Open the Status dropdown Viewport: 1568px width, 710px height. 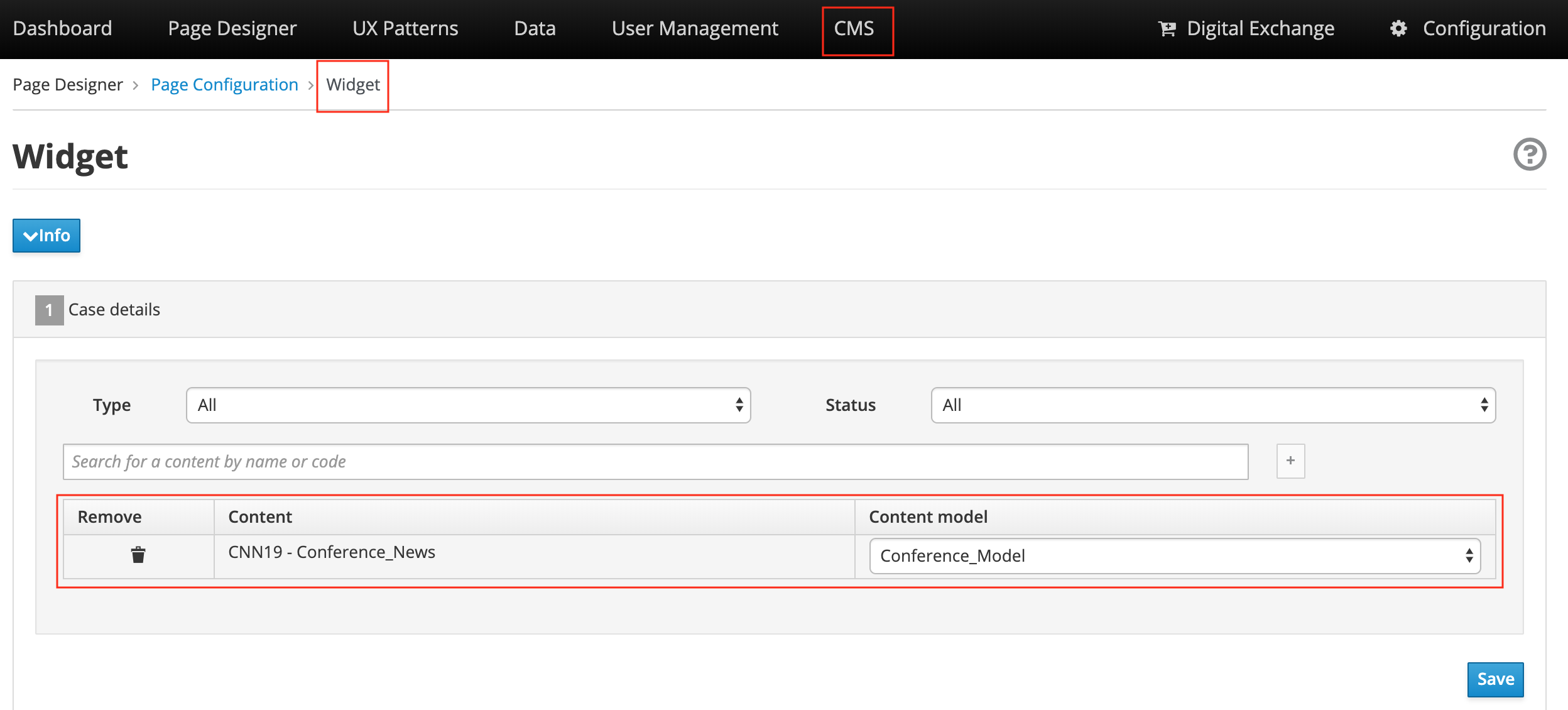(x=1212, y=405)
